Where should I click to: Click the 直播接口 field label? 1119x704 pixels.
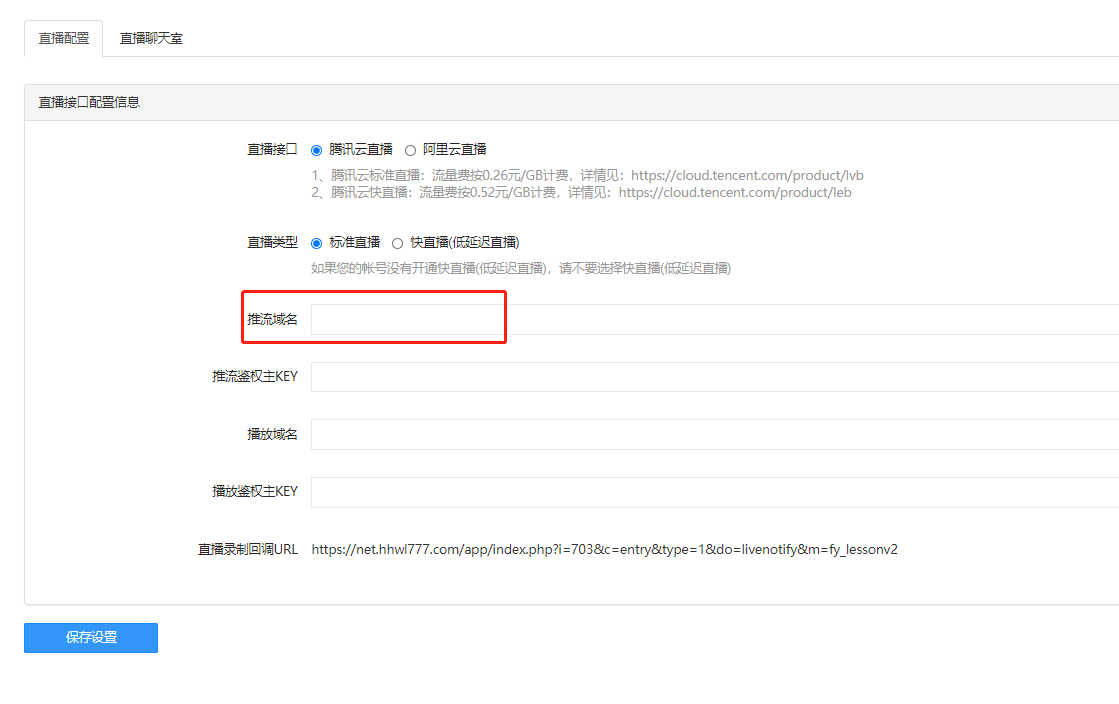[272, 149]
